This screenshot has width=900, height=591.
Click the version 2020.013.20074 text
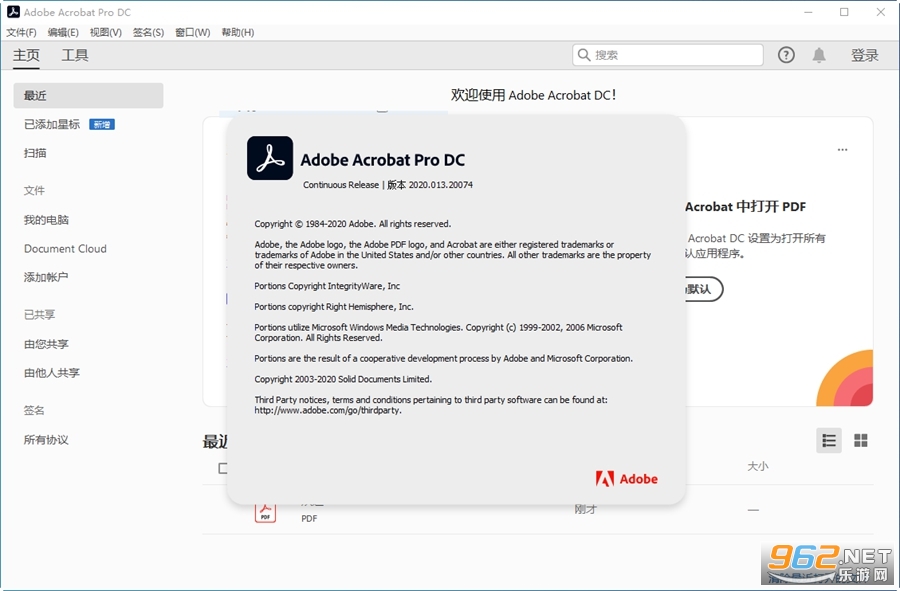(x=441, y=185)
